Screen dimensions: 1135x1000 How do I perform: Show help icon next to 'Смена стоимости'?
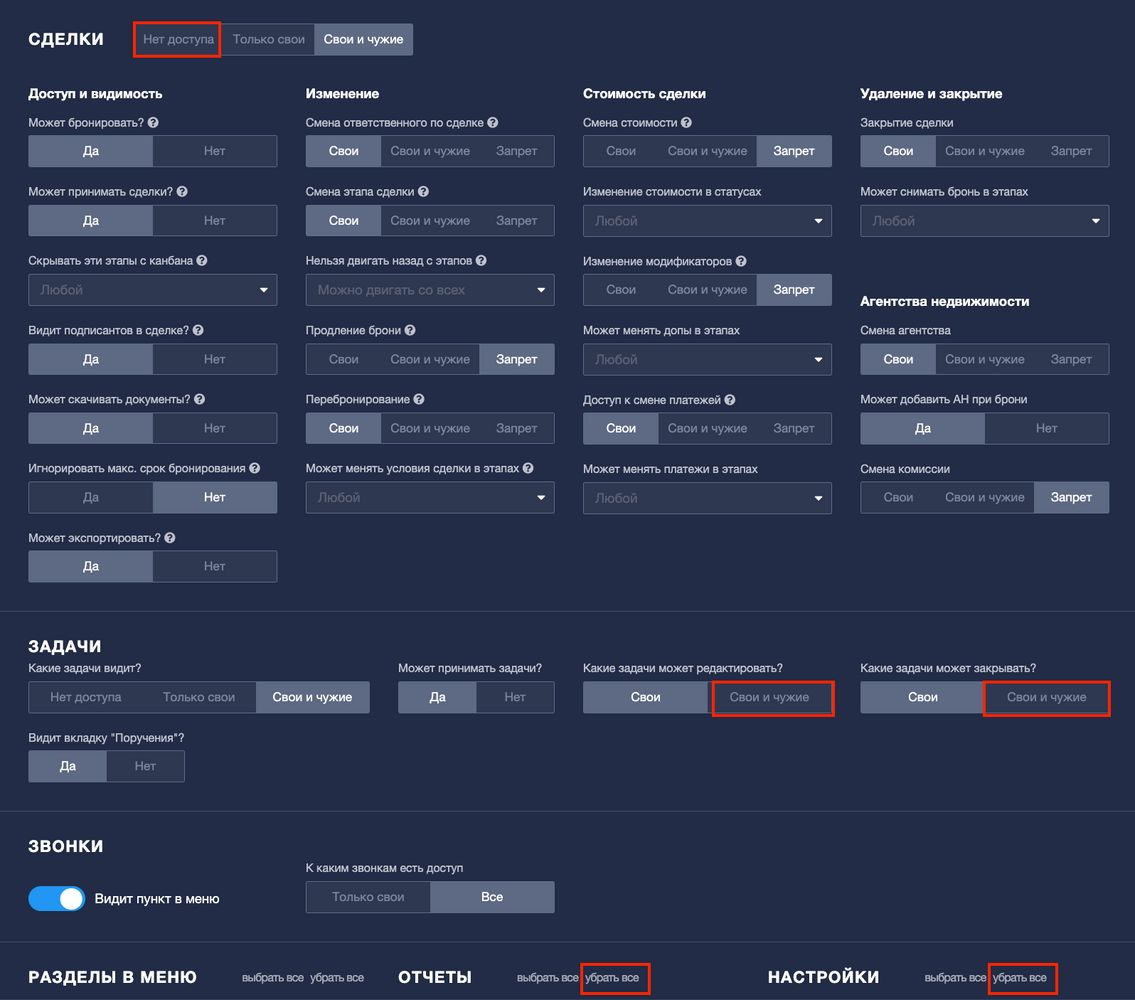(685, 122)
